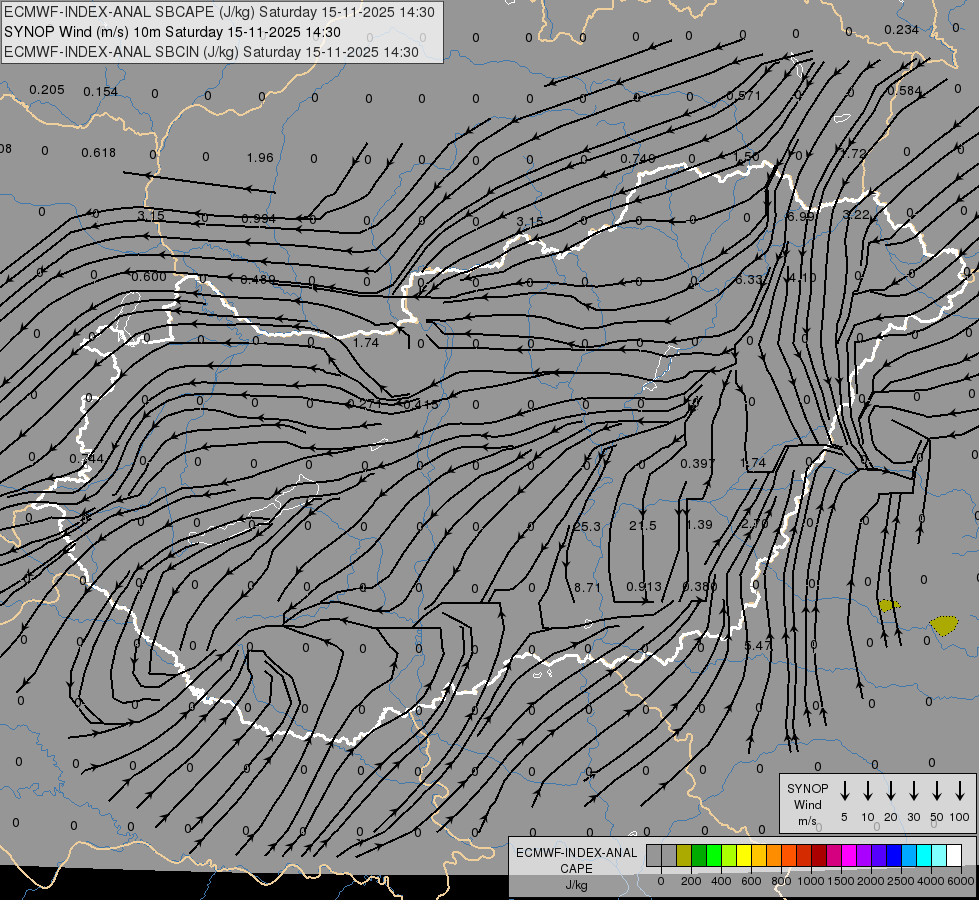
Task: Click the 0.415 value on the map
Action: [x=421, y=404]
